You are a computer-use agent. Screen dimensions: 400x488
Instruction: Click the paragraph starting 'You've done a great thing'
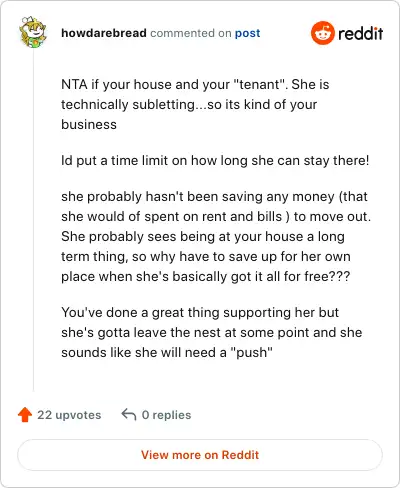212,332
